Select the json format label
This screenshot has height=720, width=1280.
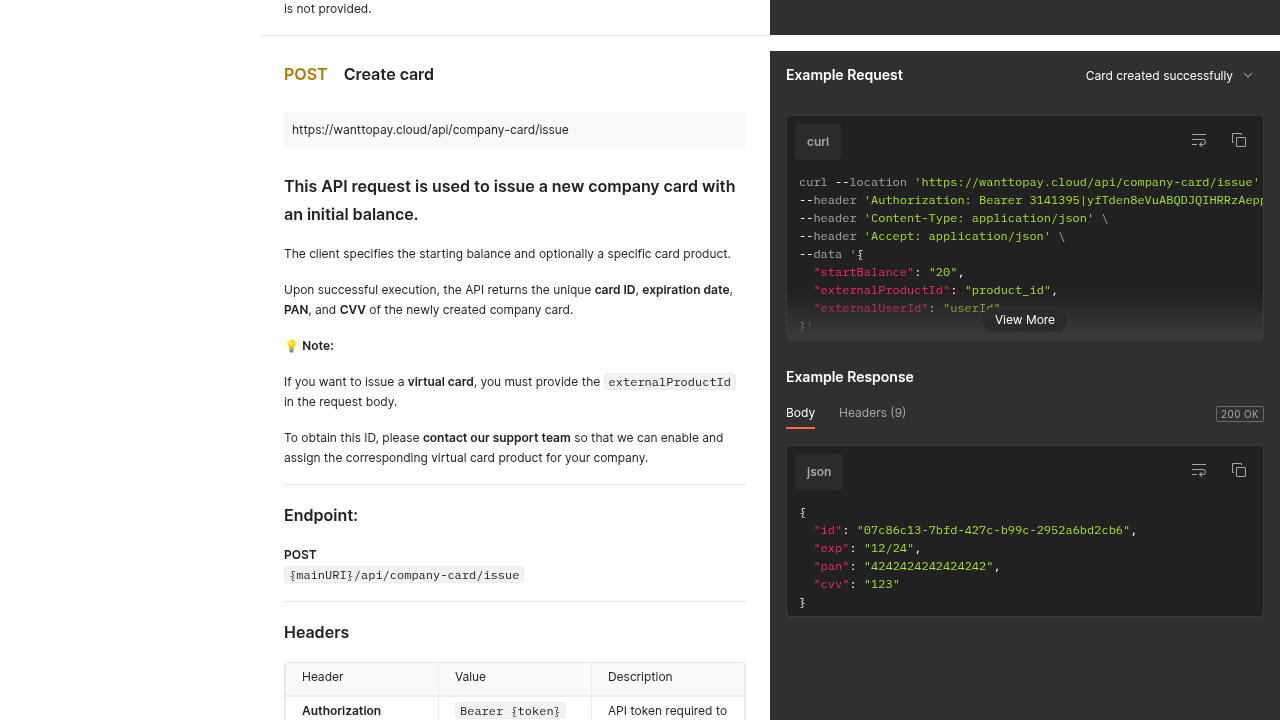pos(819,472)
